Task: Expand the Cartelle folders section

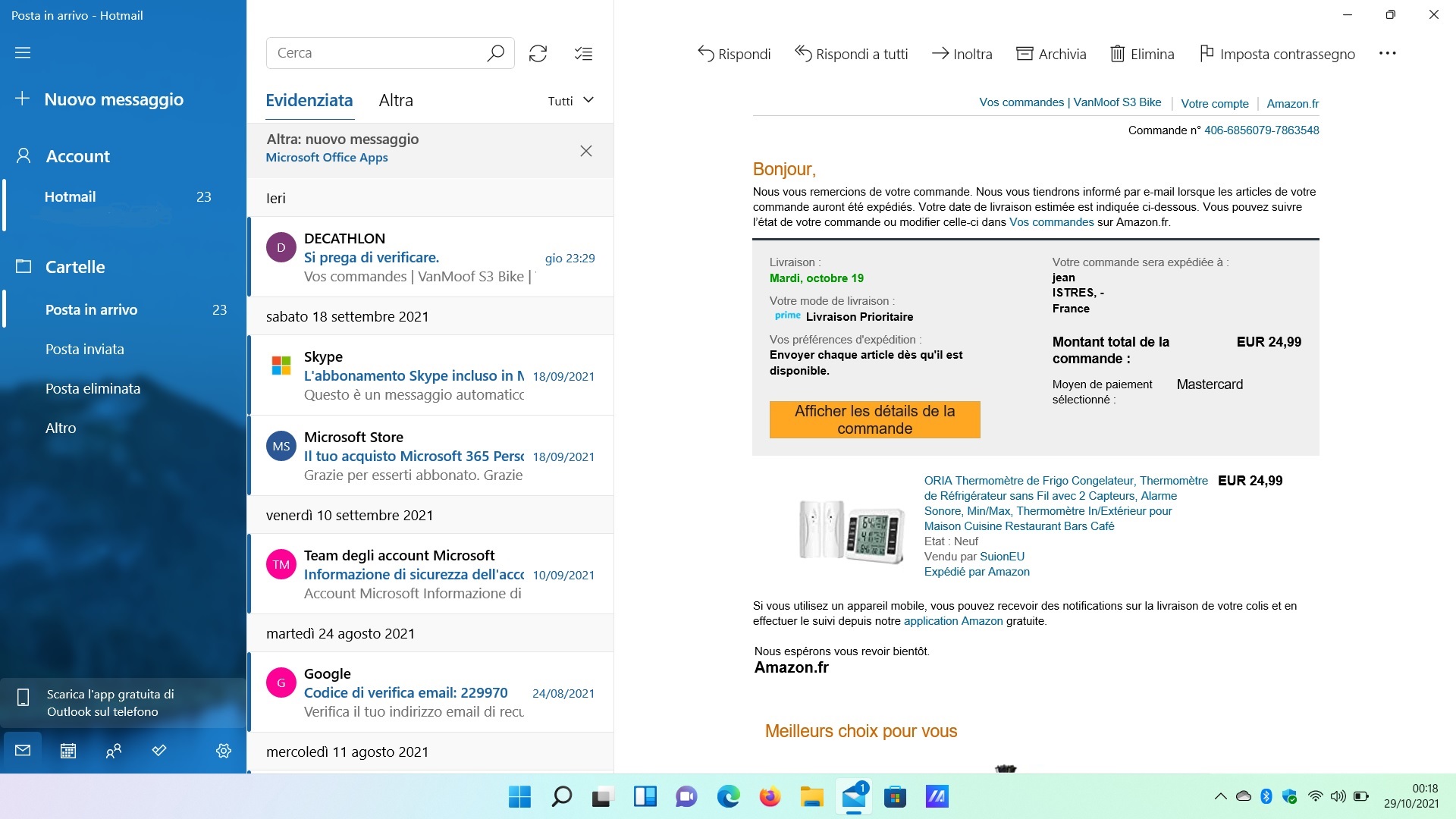Action: coord(75,267)
